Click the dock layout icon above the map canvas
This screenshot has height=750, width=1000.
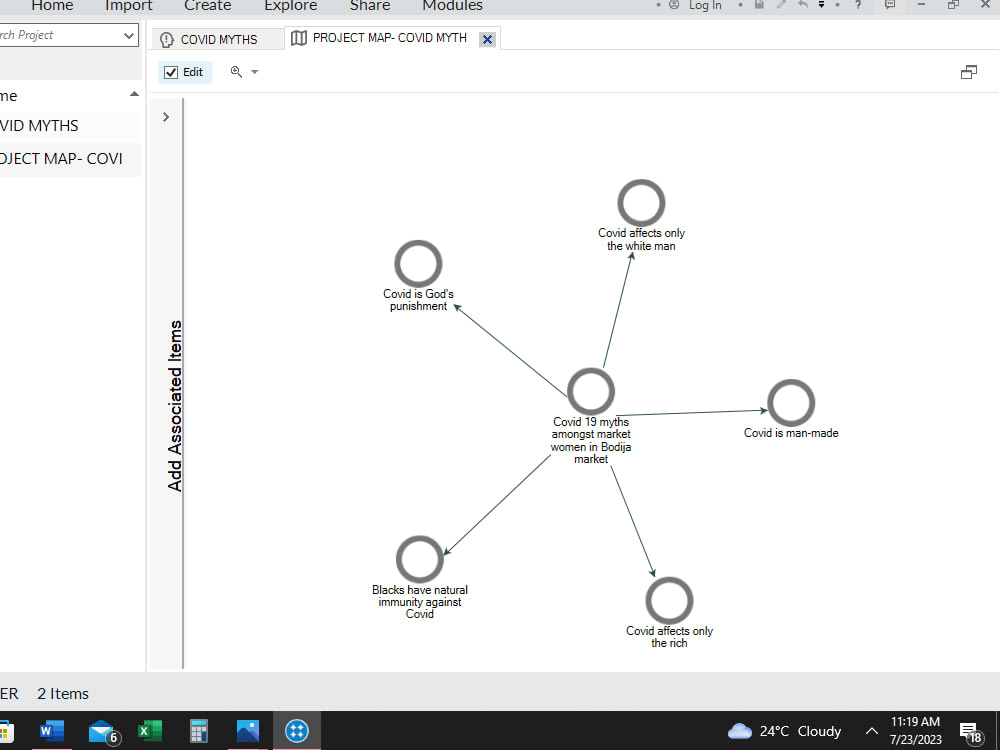968,71
